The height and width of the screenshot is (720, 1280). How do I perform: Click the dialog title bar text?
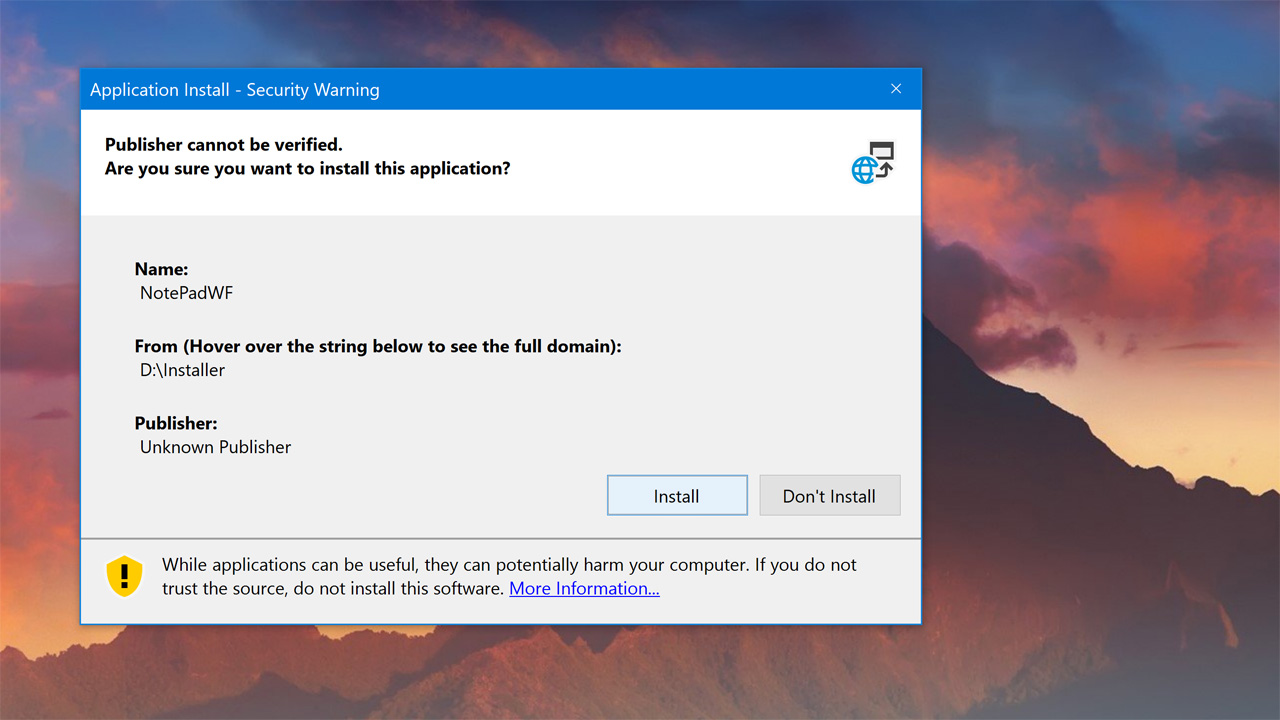(x=235, y=90)
